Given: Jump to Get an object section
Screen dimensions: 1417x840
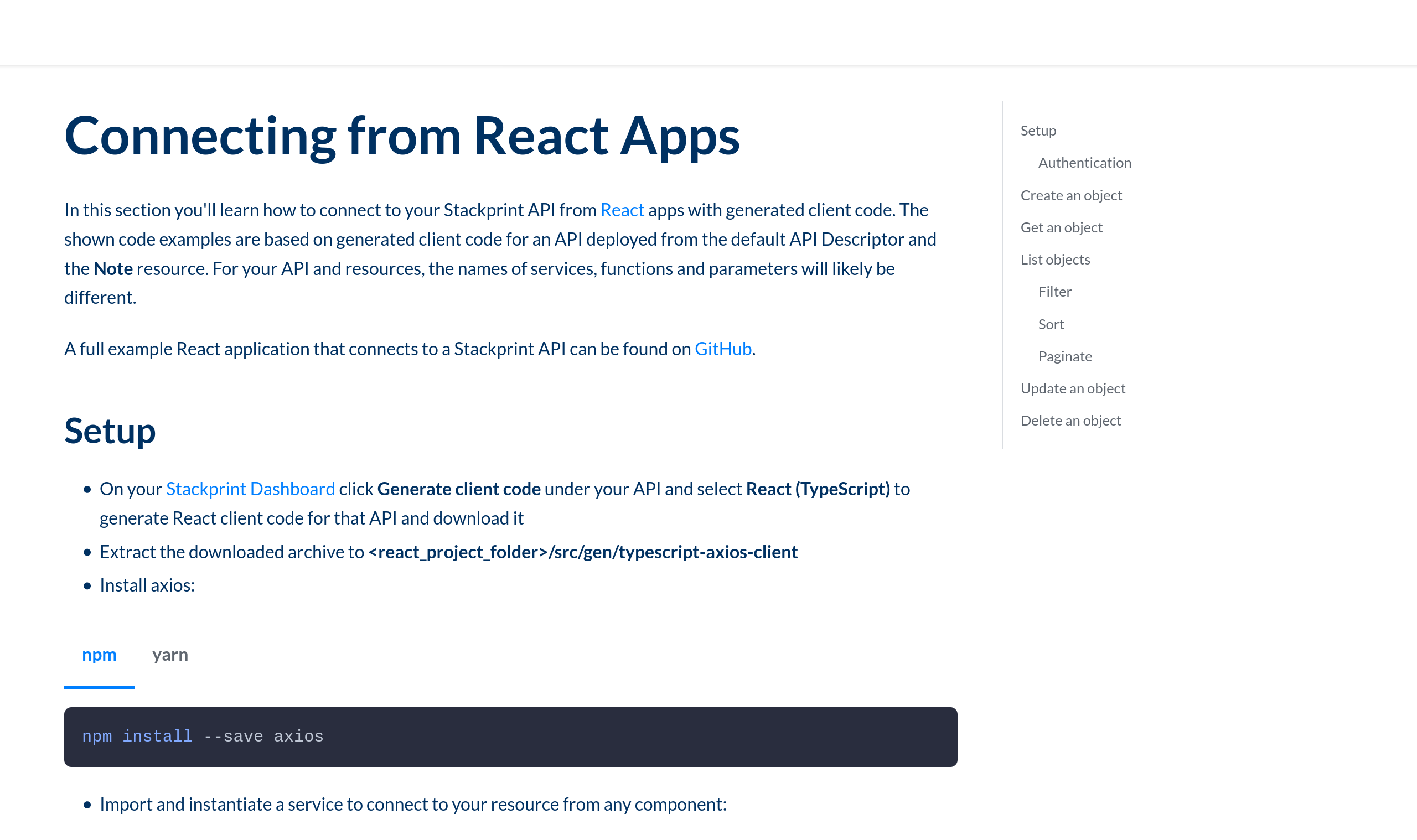Looking at the screenshot, I should coord(1061,227).
